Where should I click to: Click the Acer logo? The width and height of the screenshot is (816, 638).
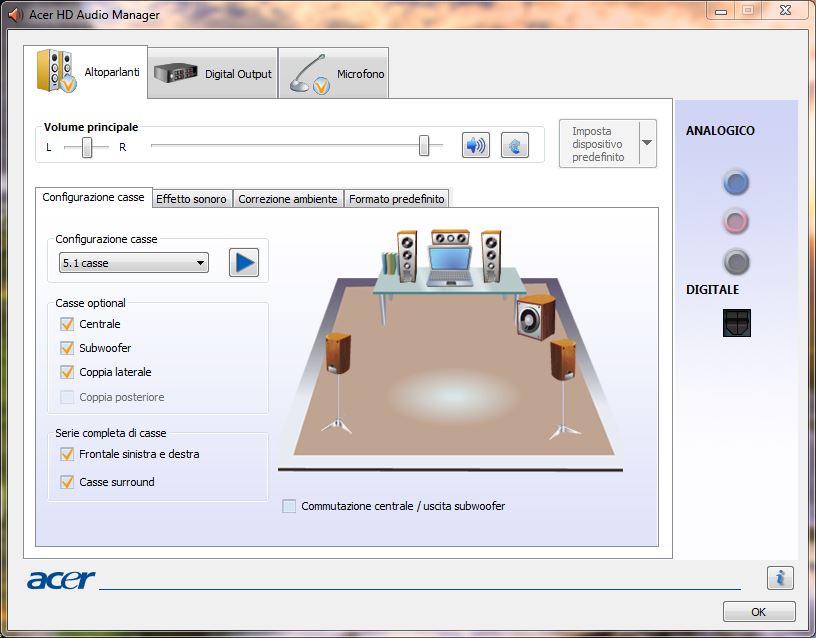tap(61, 579)
